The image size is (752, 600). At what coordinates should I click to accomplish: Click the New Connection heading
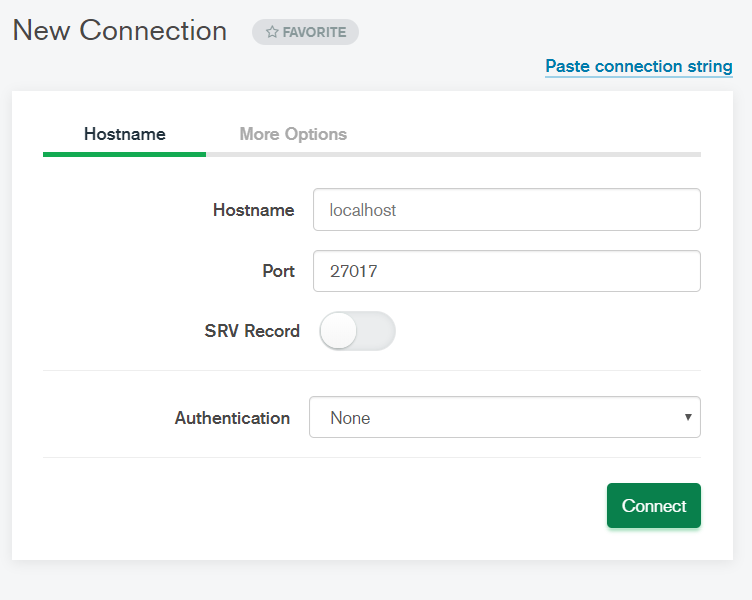click(119, 31)
